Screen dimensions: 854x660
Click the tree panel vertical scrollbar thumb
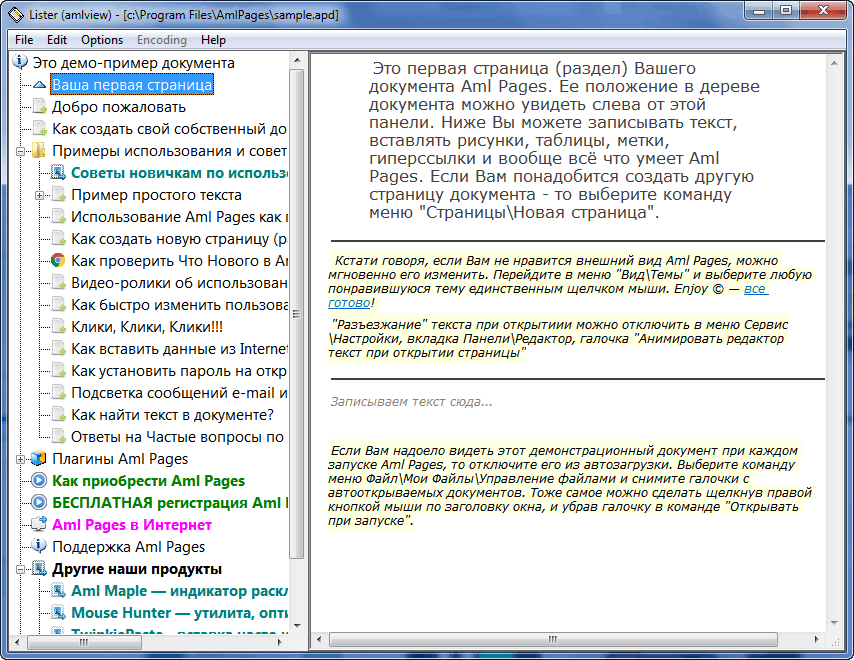pyautogui.click(x=297, y=314)
